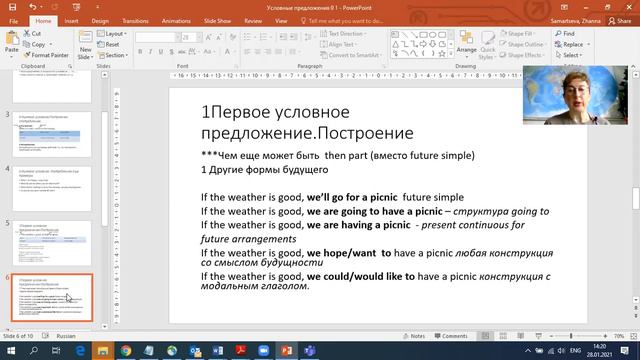Image resolution: width=640 pixels, height=360 pixels.
Task: Open the font size dropdown
Action: (x=199, y=38)
